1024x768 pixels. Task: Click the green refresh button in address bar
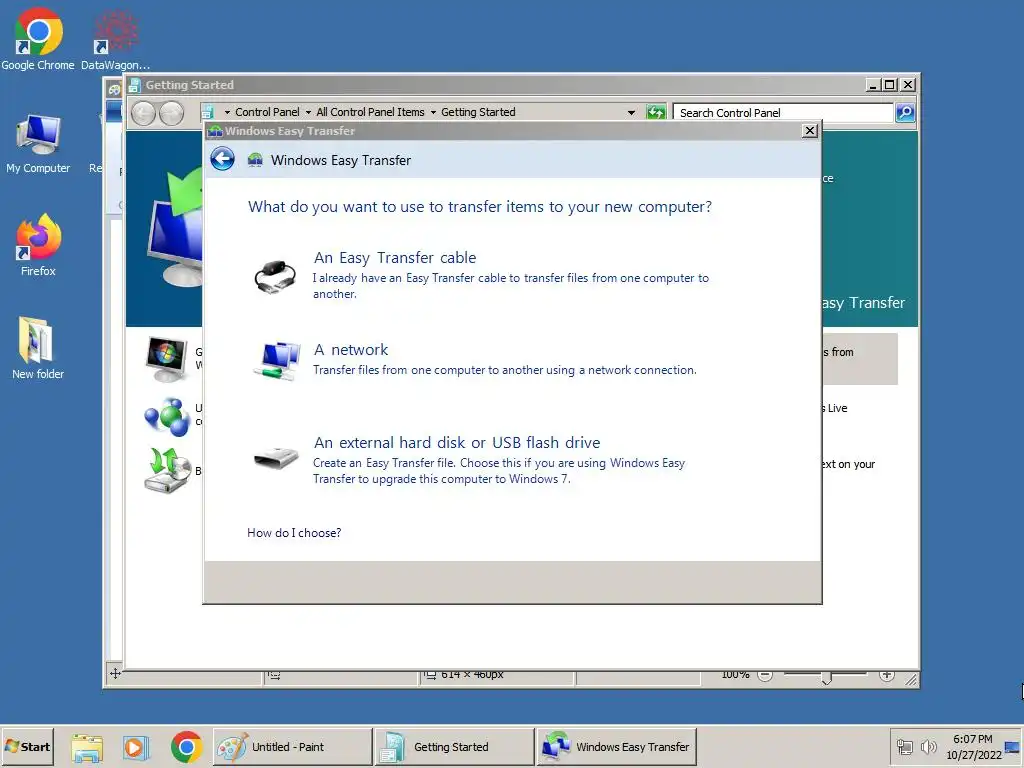click(656, 112)
